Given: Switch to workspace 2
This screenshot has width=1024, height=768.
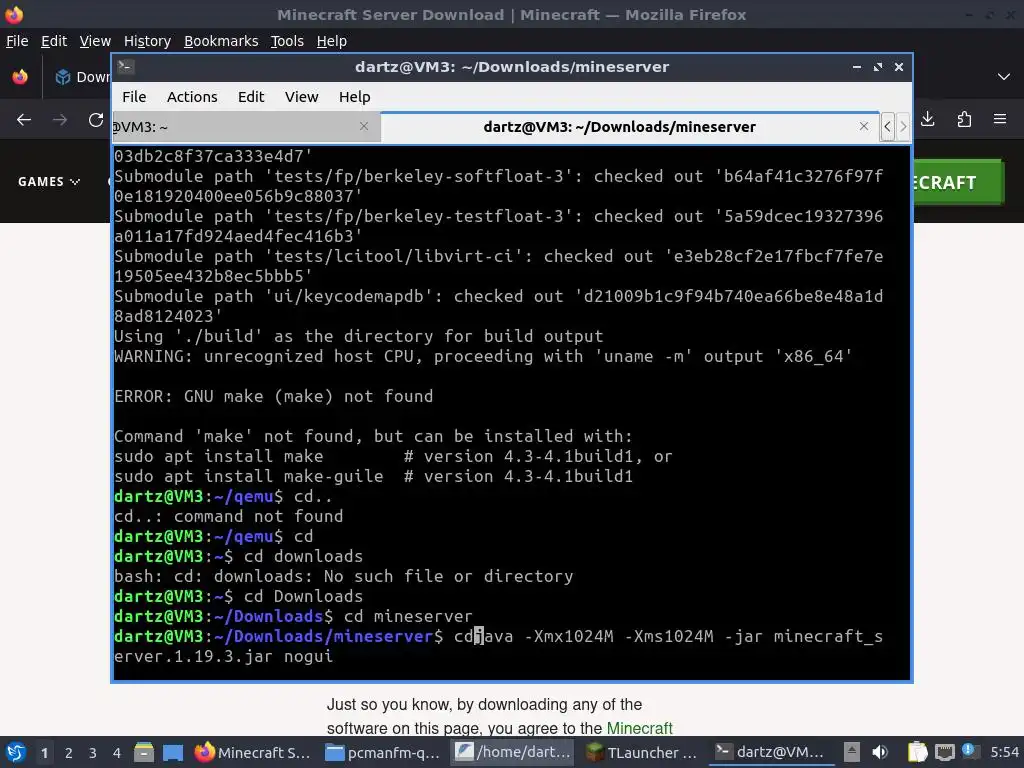Looking at the screenshot, I should [x=69, y=753].
